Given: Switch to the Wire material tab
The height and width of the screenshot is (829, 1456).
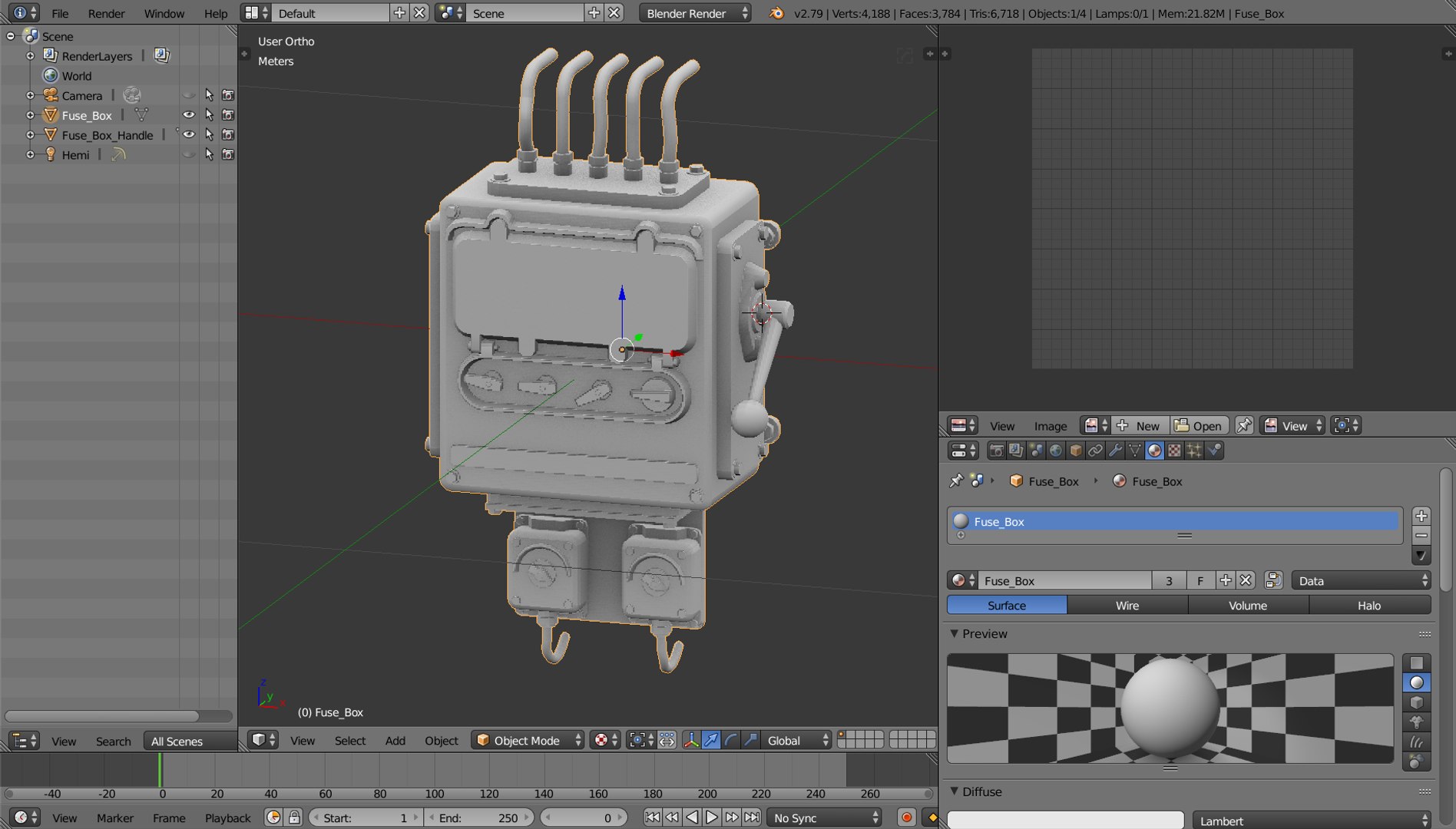Looking at the screenshot, I should pyautogui.click(x=1127, y=605).
